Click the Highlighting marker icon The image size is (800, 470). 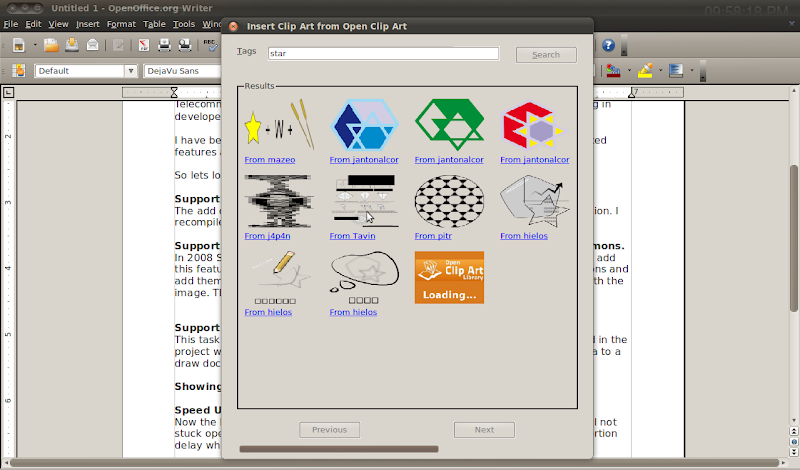click(645, 70)
